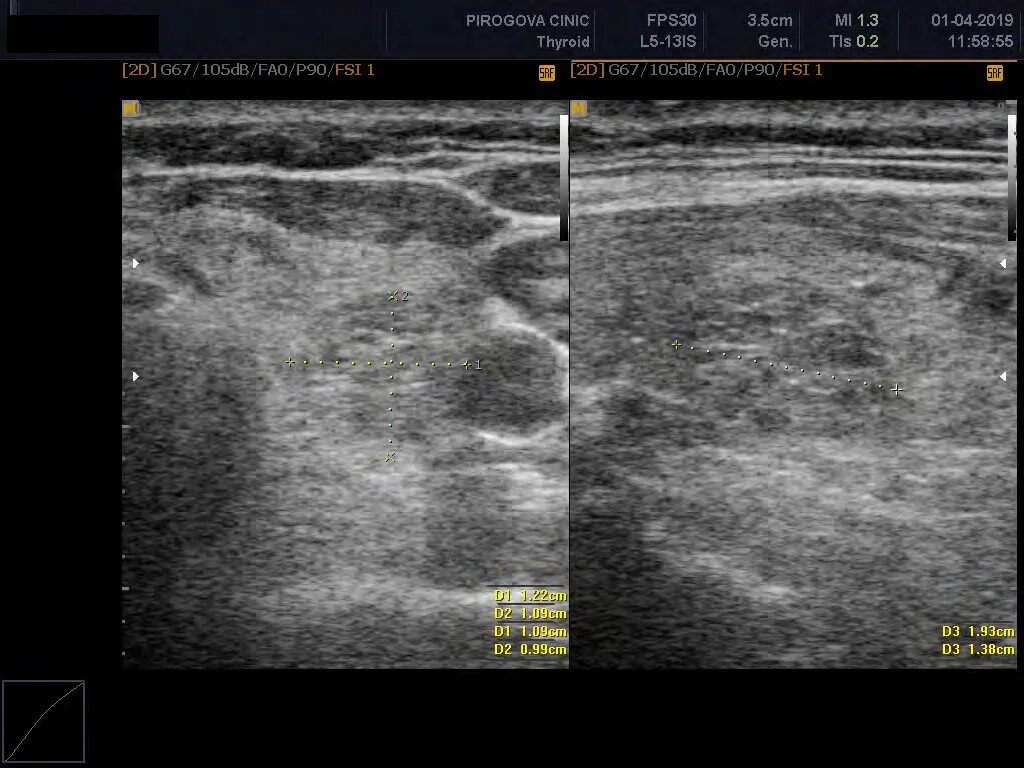Select the D2 1.09cm measurement result
The image size is (1024, 768).
click(530, 613)
